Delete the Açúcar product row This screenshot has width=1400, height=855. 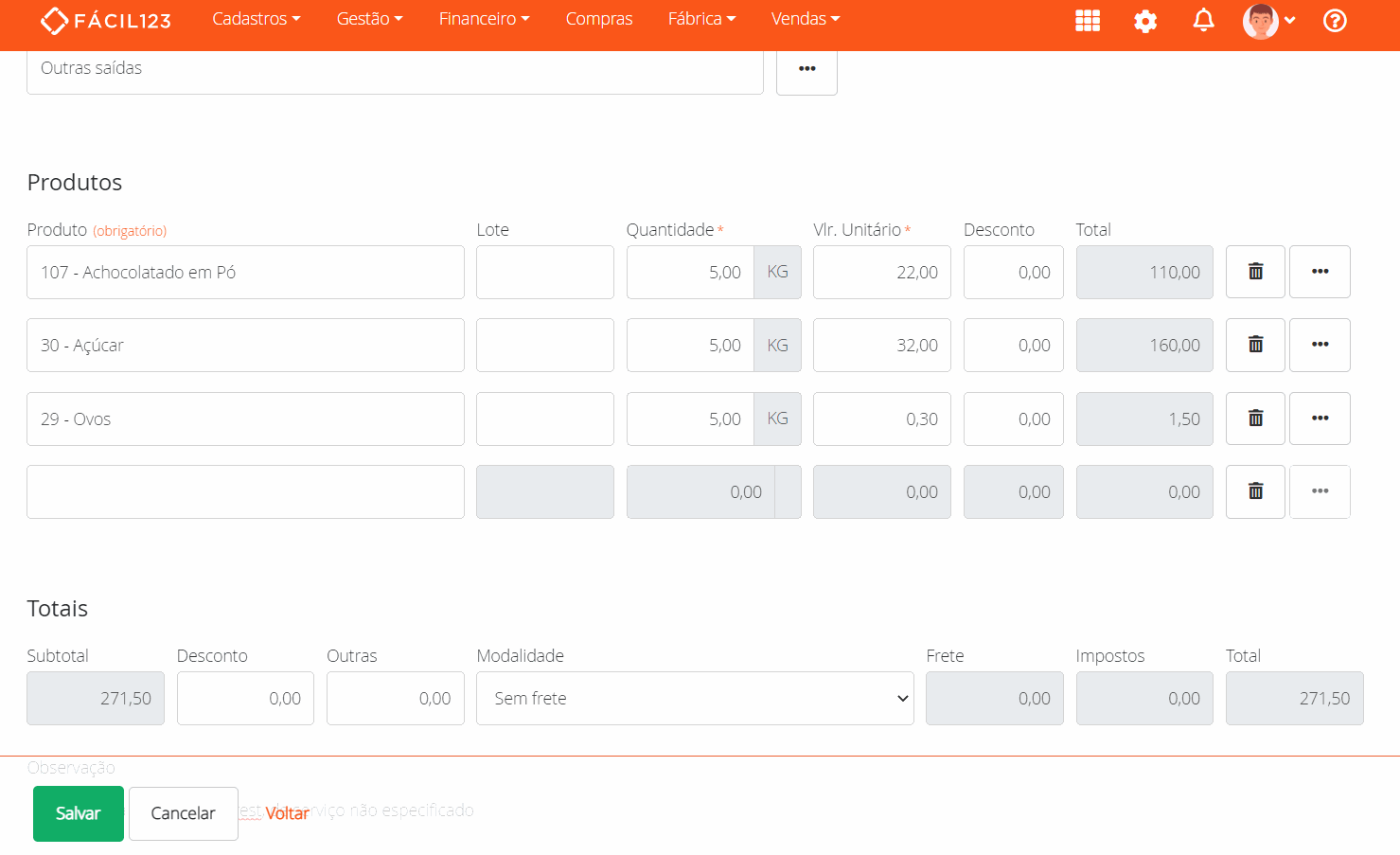(x=1255, y=345)
